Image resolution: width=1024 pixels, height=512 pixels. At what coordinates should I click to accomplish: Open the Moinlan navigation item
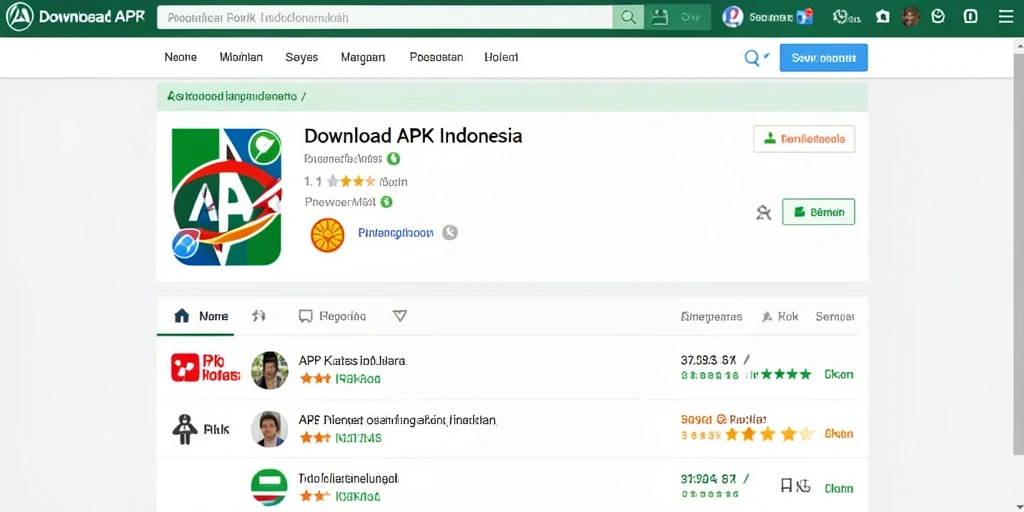(242, 57)
